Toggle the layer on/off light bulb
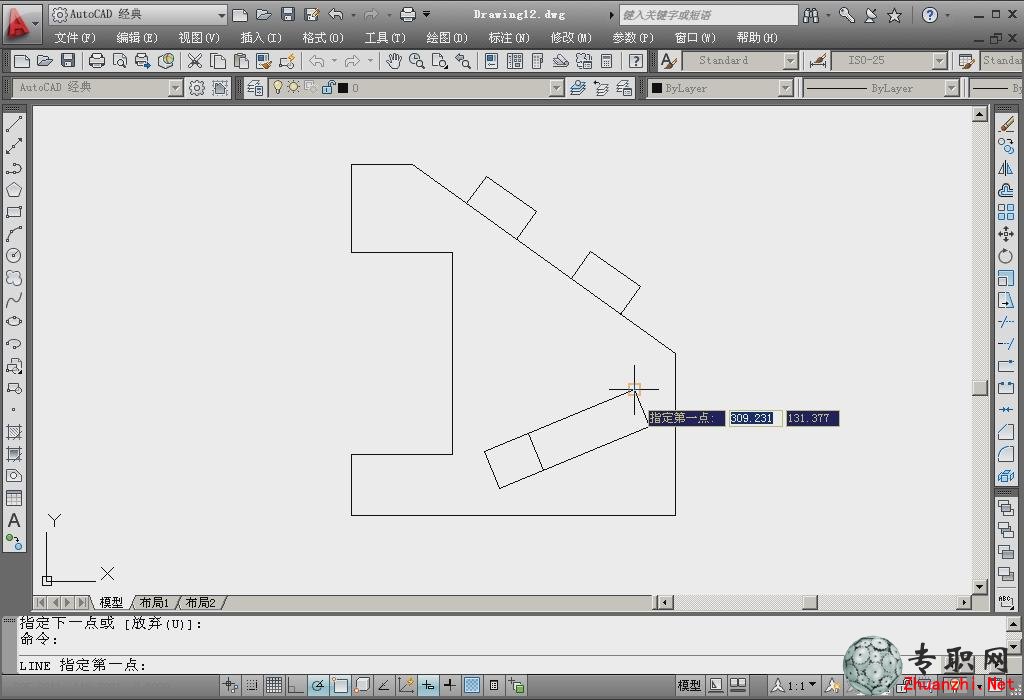The width and height of the screenshot is (1024, 700). coord(278,87)
